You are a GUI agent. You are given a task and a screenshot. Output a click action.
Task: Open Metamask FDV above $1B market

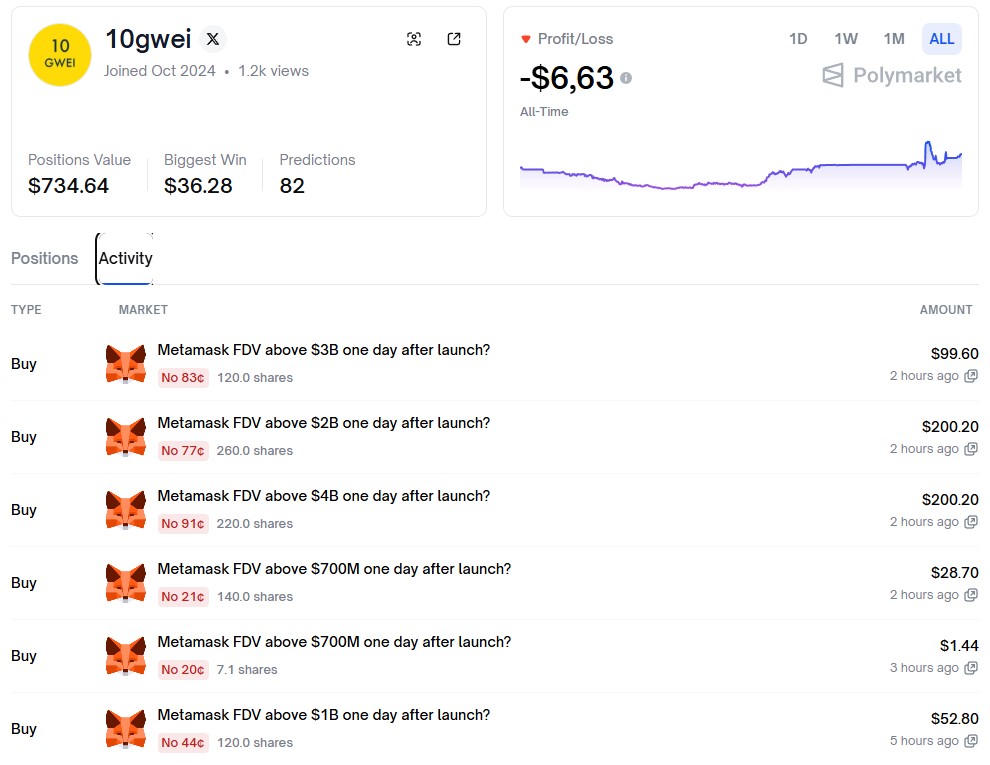point(323,715)
